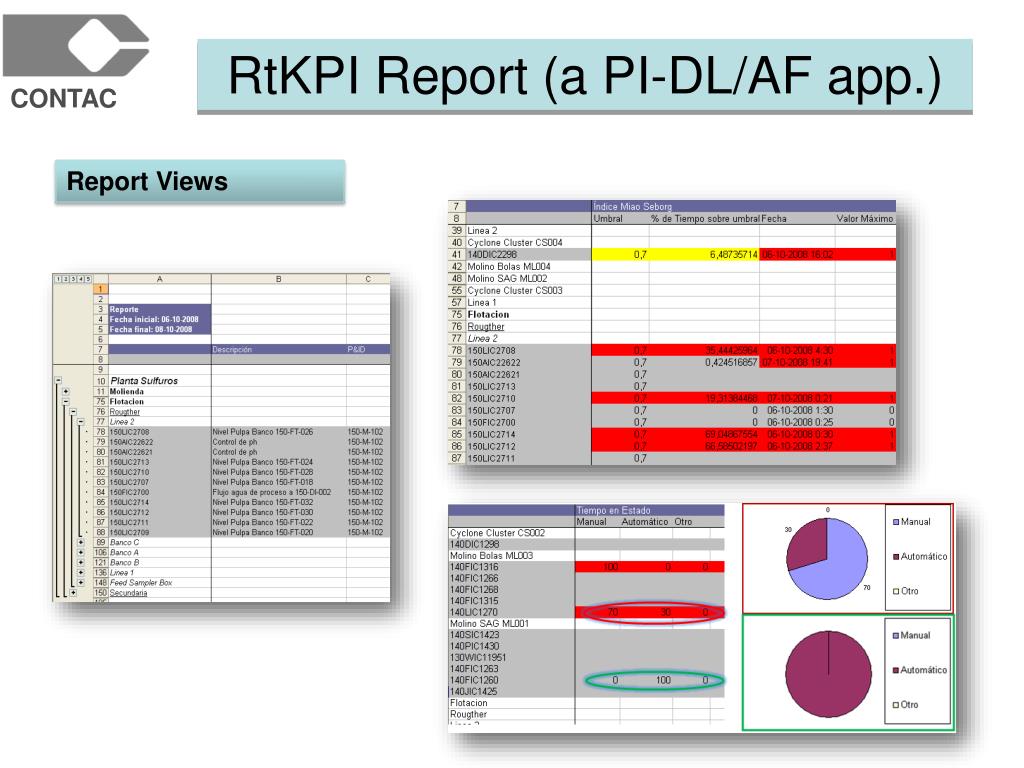
Task: Click 'Molino Bolas ML004' row
Action: (509, 266)
